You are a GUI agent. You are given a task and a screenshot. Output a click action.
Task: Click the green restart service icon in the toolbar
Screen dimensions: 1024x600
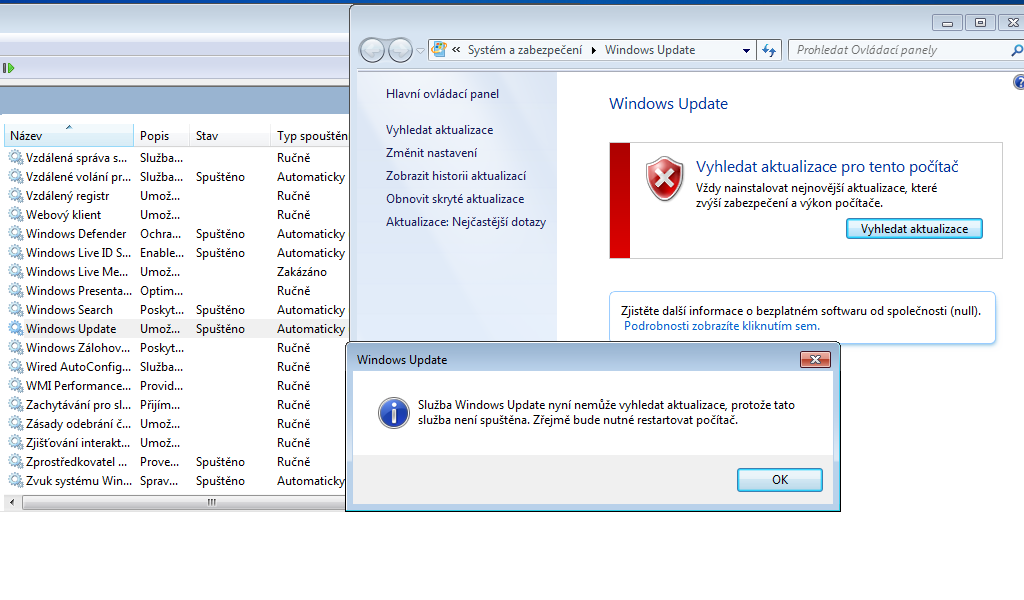coord(8,68)
